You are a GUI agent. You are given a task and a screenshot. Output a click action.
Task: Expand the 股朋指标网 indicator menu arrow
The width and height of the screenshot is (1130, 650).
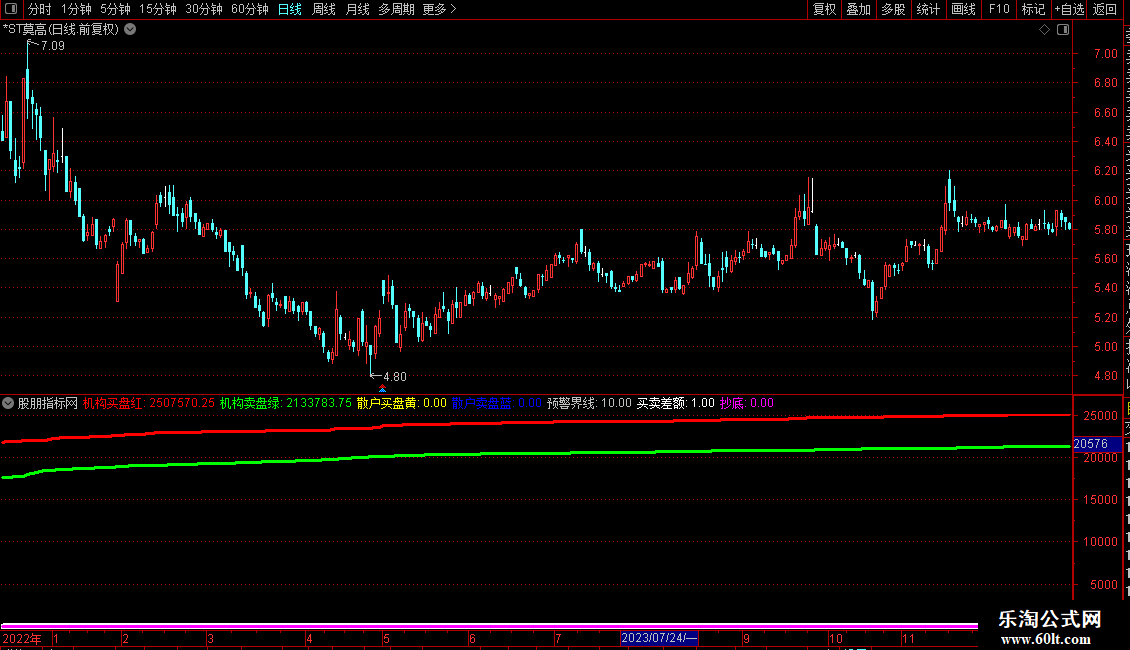pyautogui.click(x=8, y=403)
